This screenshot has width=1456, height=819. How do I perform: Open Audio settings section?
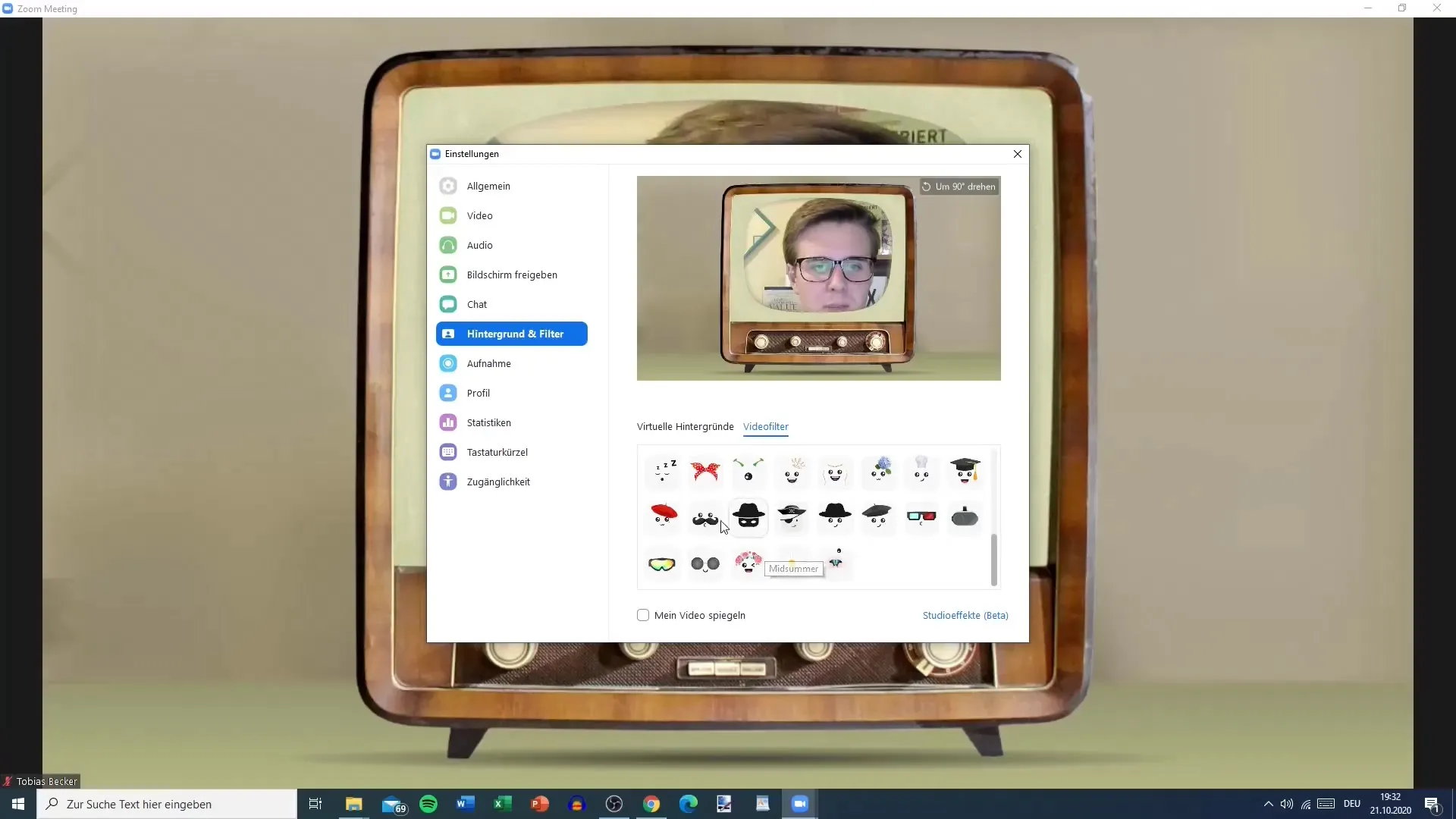(512, 245)
